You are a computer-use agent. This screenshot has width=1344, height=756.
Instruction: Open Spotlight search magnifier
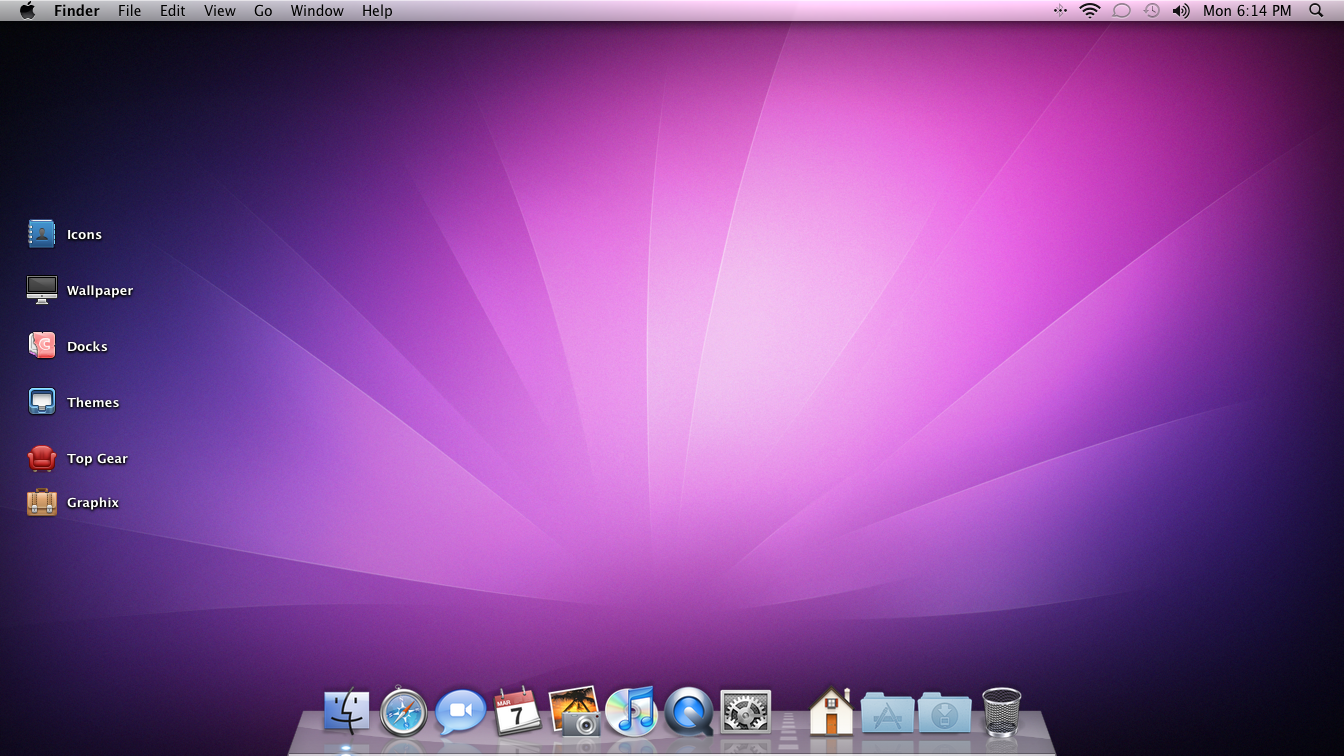click(1315, 10)
